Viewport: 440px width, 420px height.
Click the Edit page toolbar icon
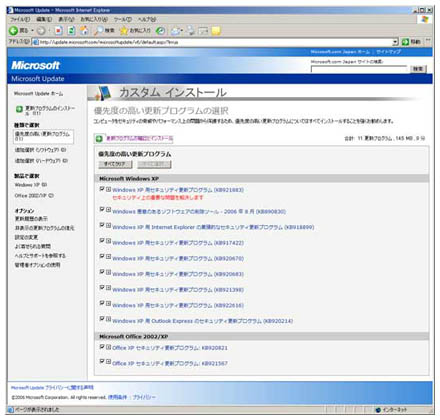(x=203, y=31)
